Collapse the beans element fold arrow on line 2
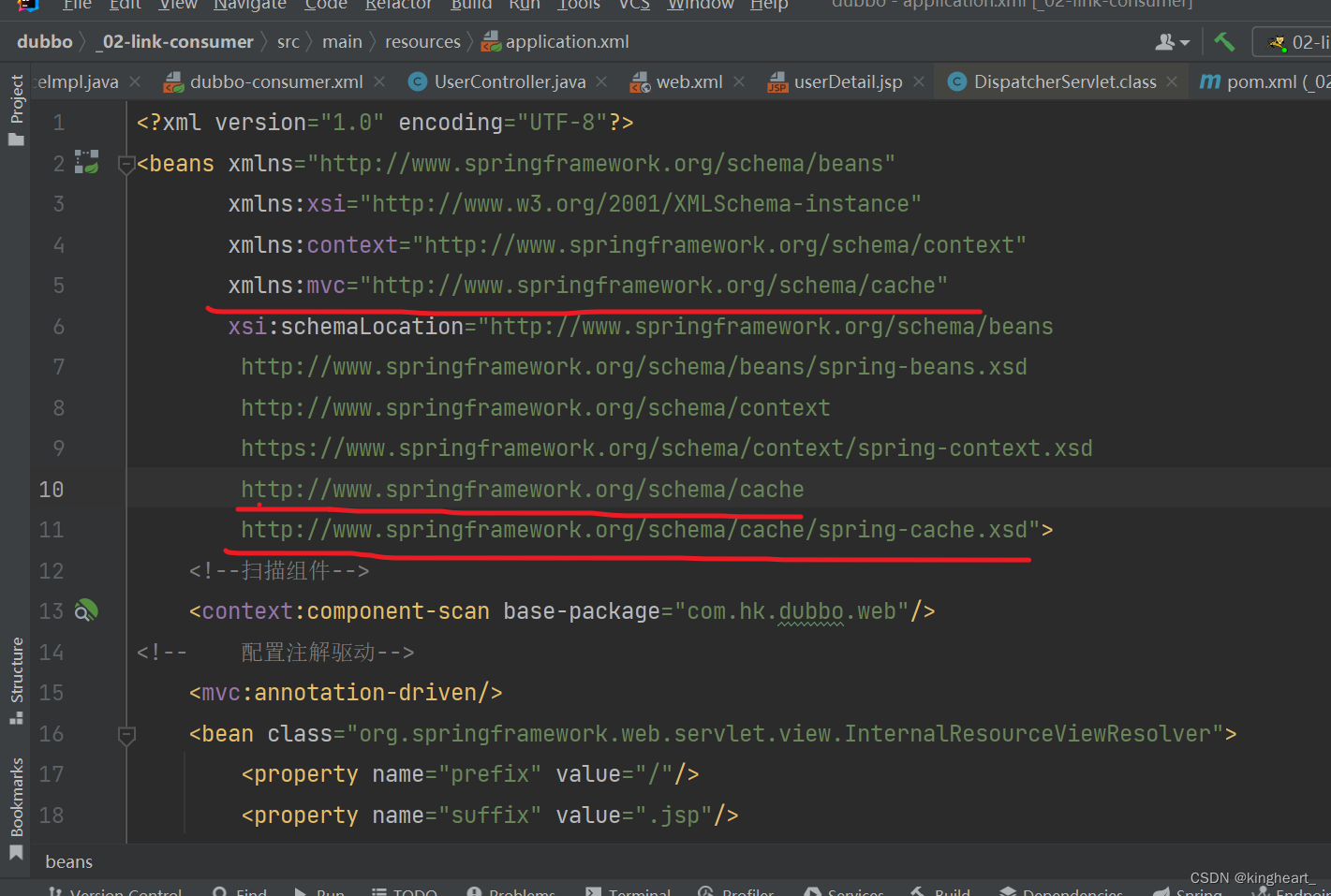1331x896 pixels. point(126,163)
